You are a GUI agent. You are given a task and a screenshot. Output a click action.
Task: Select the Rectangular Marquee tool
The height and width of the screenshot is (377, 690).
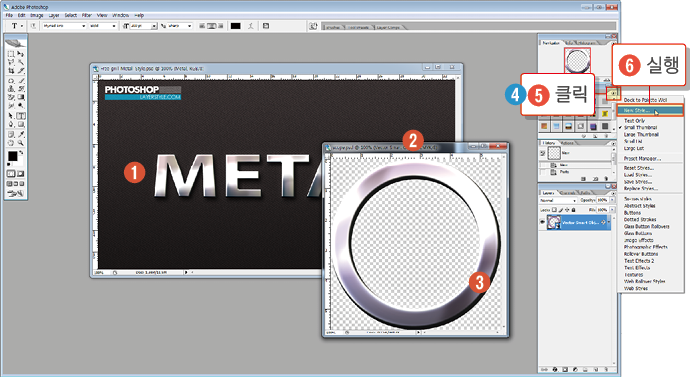coord(11,54)
